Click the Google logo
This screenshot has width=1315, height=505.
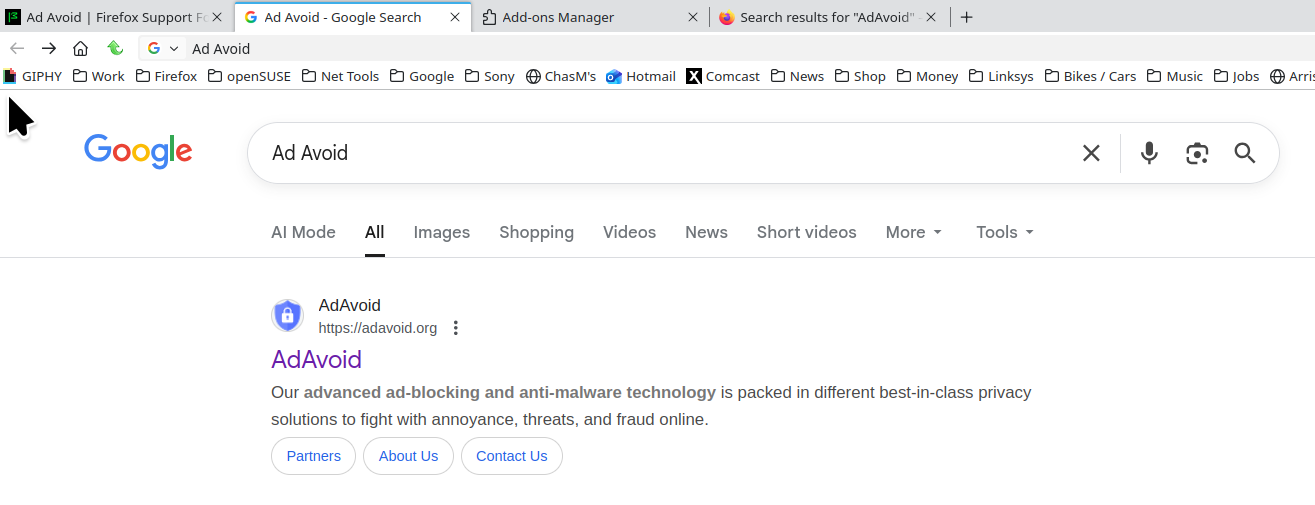tap(138, 151)
